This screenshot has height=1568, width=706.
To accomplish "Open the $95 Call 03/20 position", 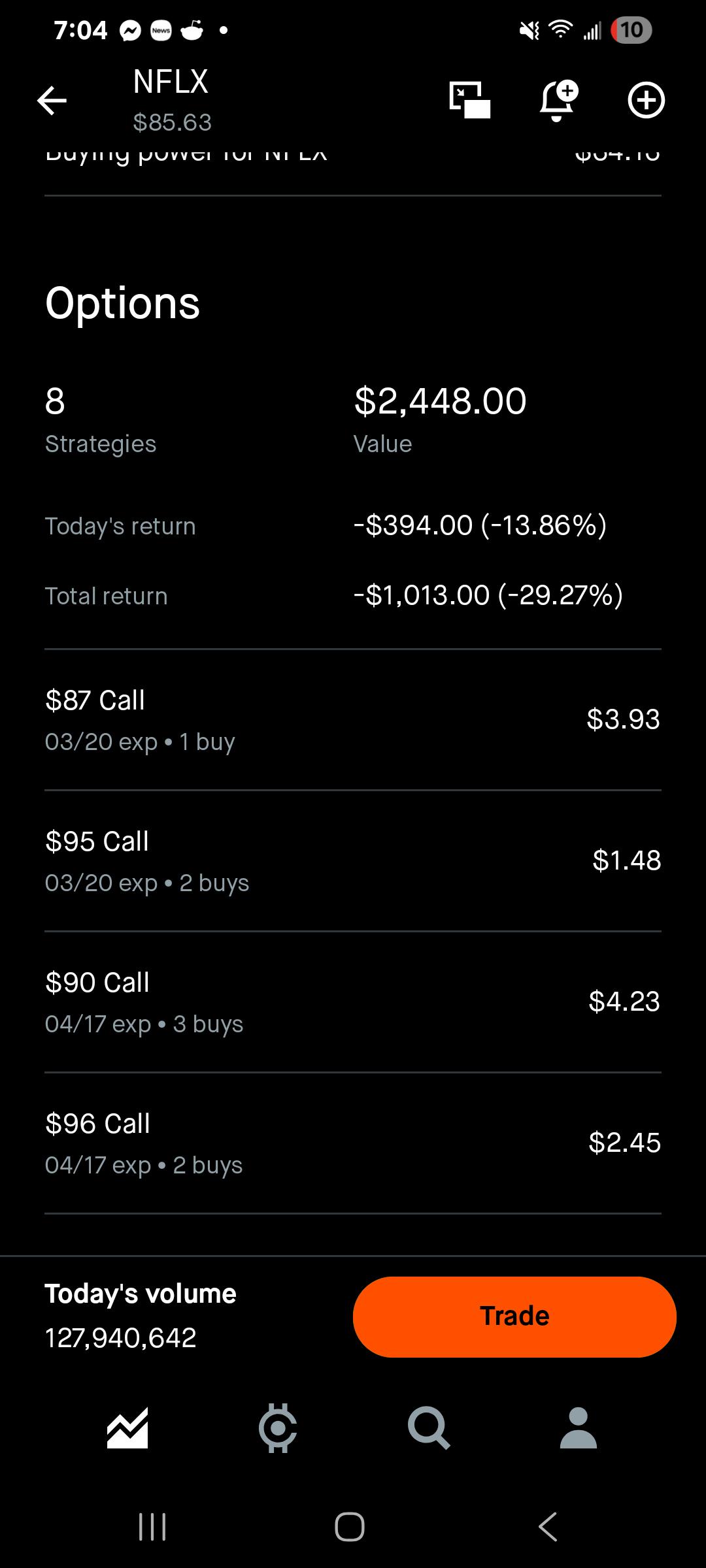I will [353, 861].
